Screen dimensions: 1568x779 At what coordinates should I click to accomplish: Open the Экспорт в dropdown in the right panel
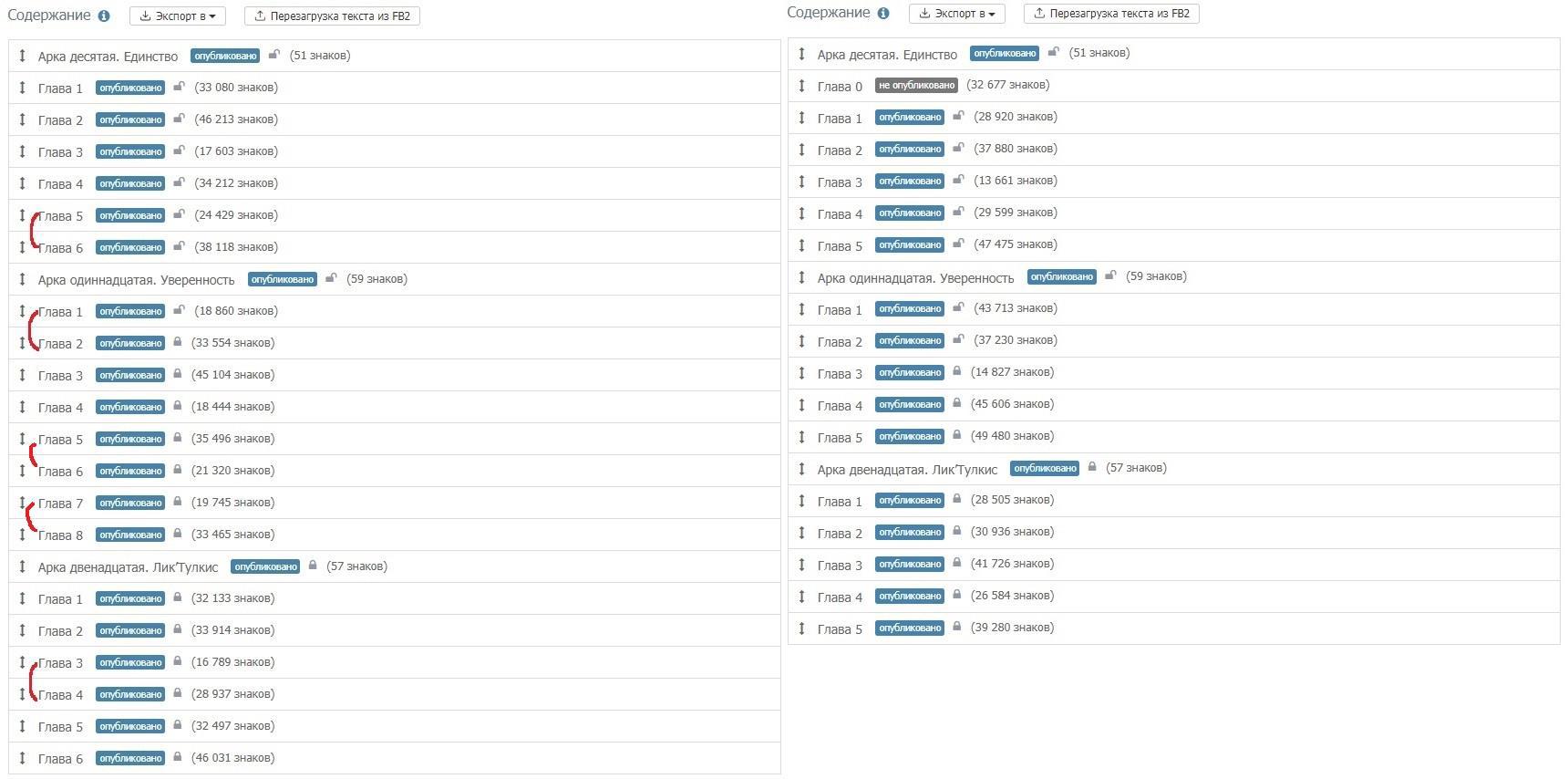(x=957, y=14)
